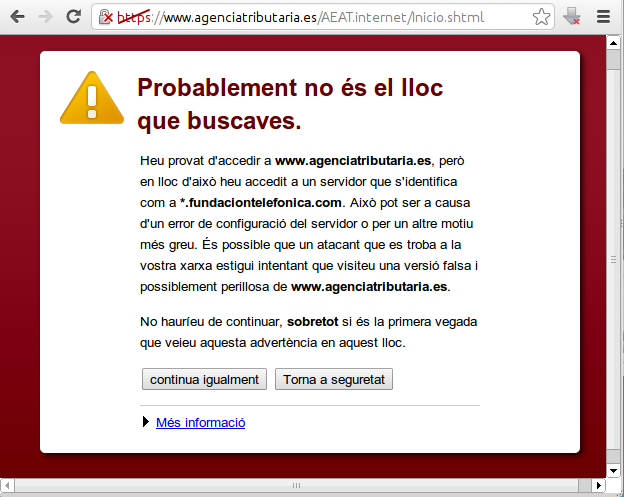This screenshot has width=624, height=497.
Task: Click the forward navigation arrow
Action: [x=45, y=16]
